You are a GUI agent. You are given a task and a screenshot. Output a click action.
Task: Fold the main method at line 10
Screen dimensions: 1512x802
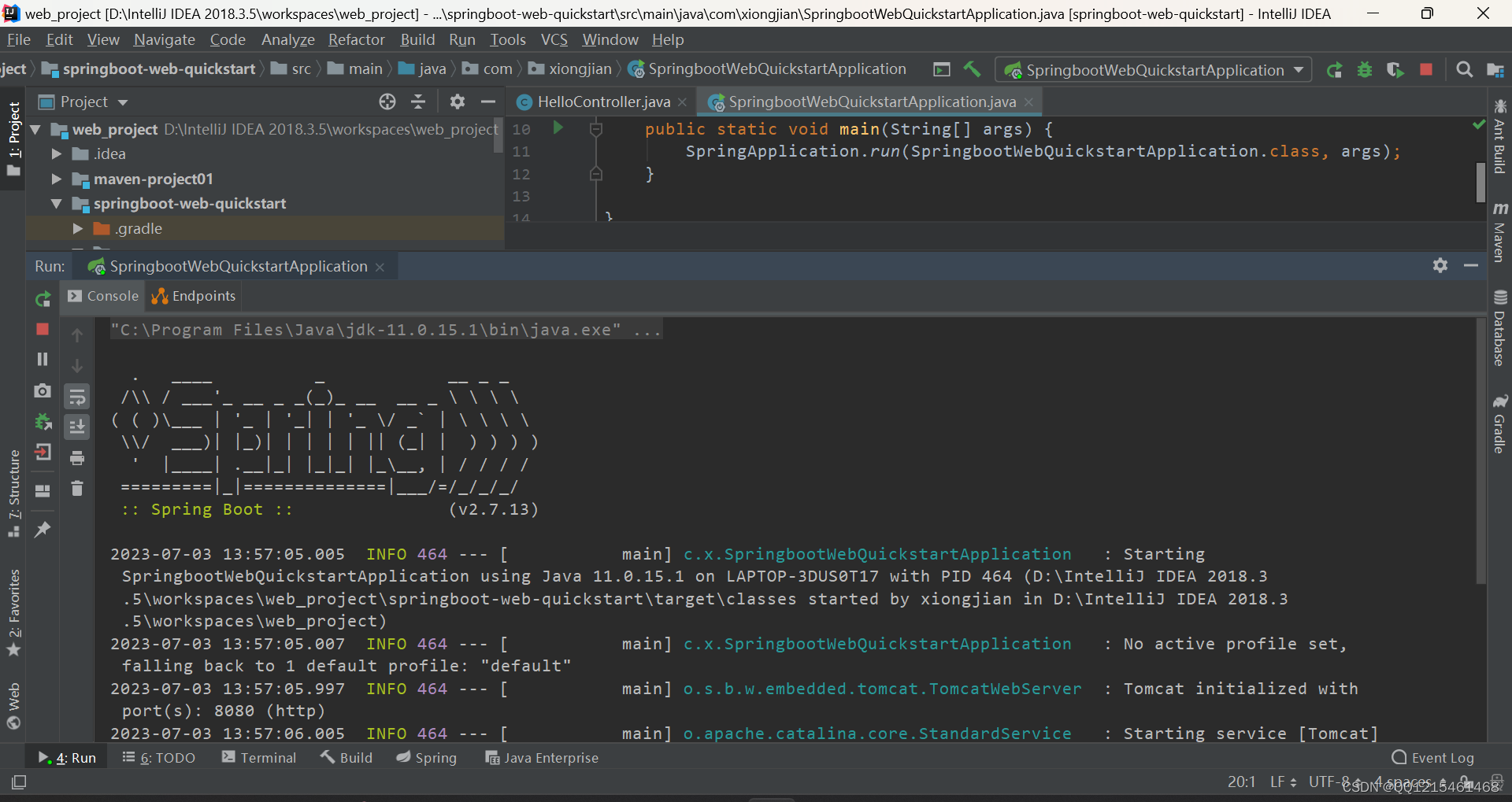pos(596,129)
